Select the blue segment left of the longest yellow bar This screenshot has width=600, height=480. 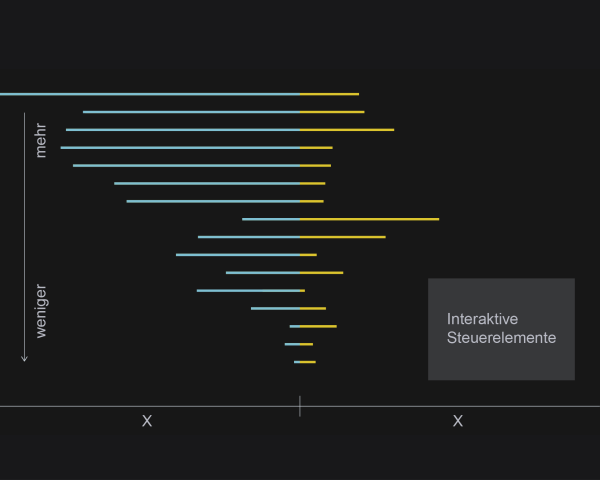271,219
